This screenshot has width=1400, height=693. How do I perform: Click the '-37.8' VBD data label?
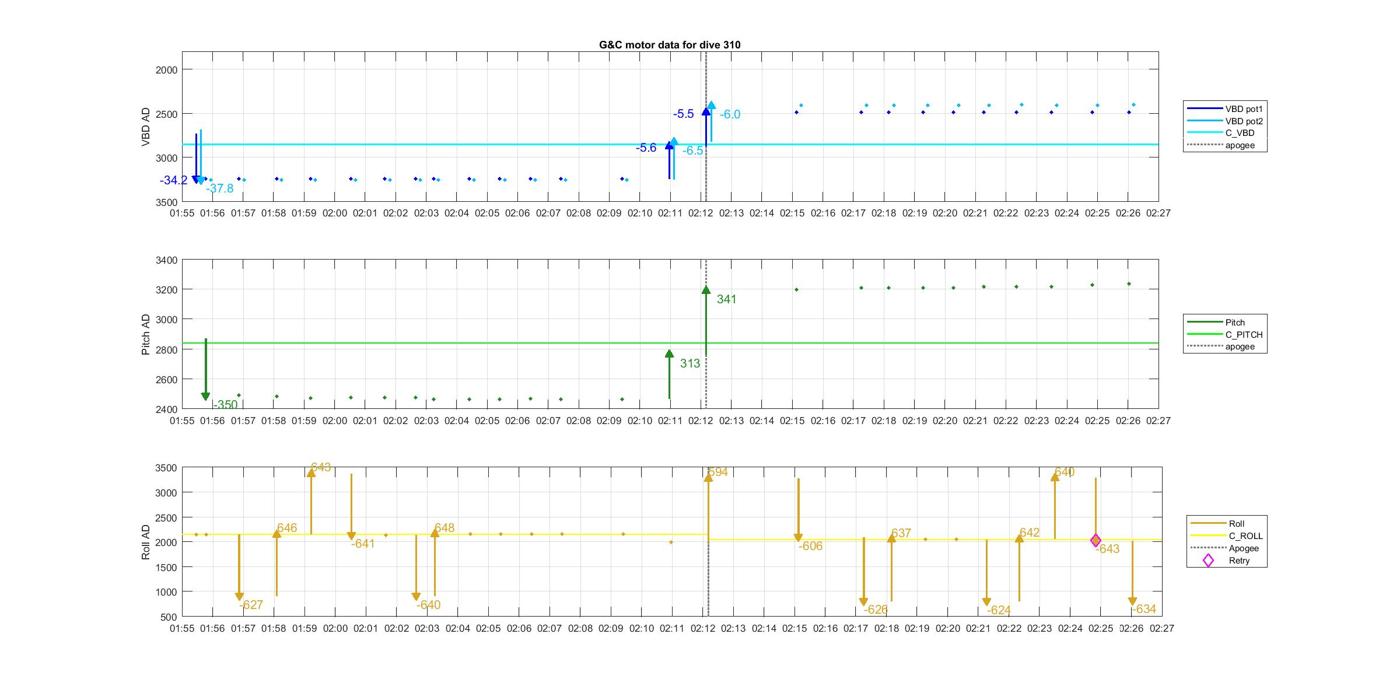click(220, 188)
